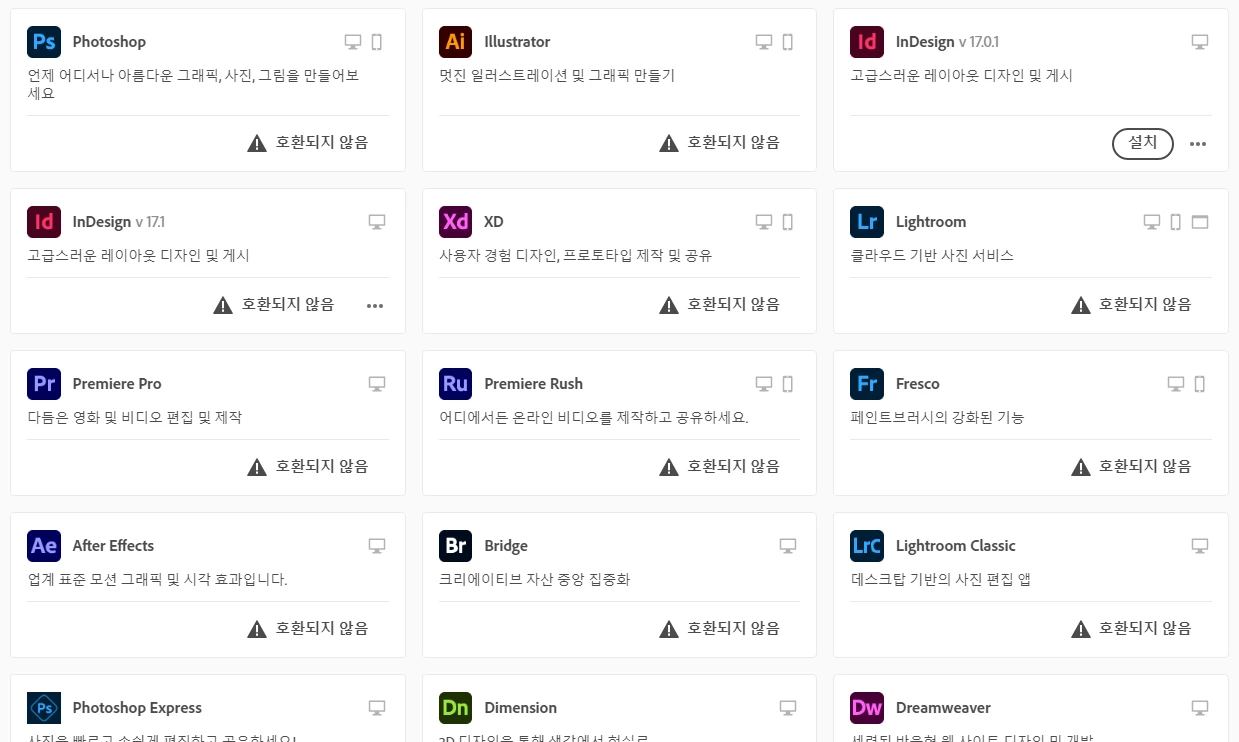Screen dimensions: 1239x742
Task: Click the Lightroom Lr app icon
Action: tap(867, 222)
